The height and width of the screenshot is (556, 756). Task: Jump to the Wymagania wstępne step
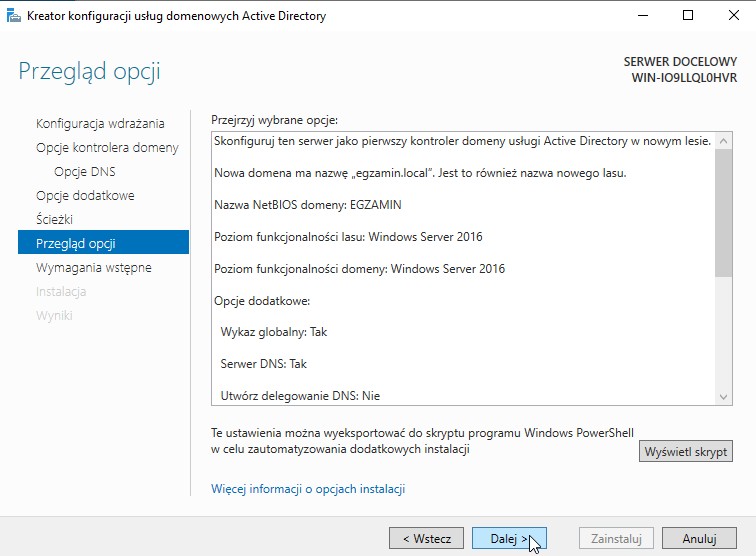[x=94, y=268]
